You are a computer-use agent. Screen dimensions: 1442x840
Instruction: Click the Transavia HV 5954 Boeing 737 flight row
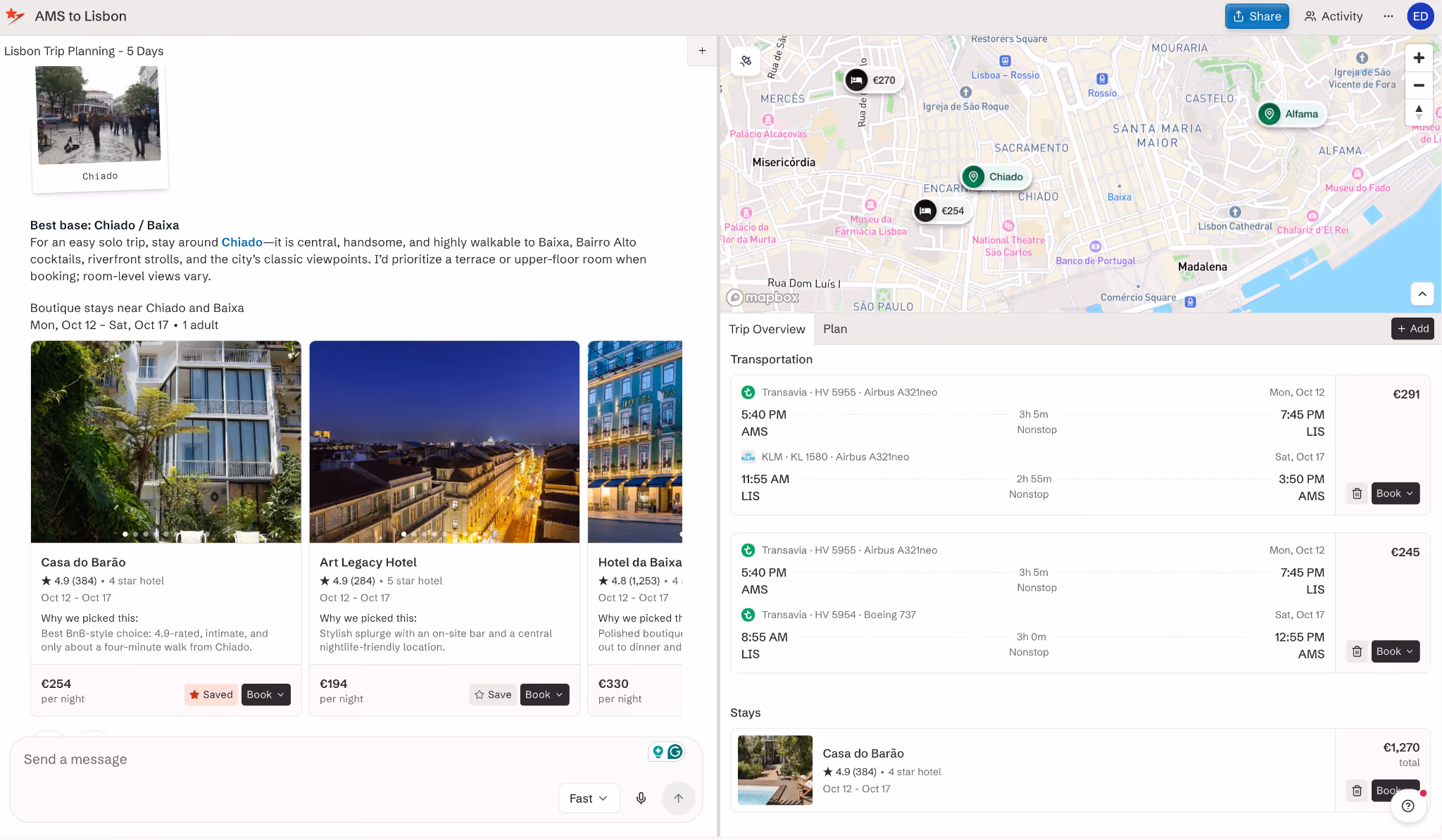(1032, 634)
